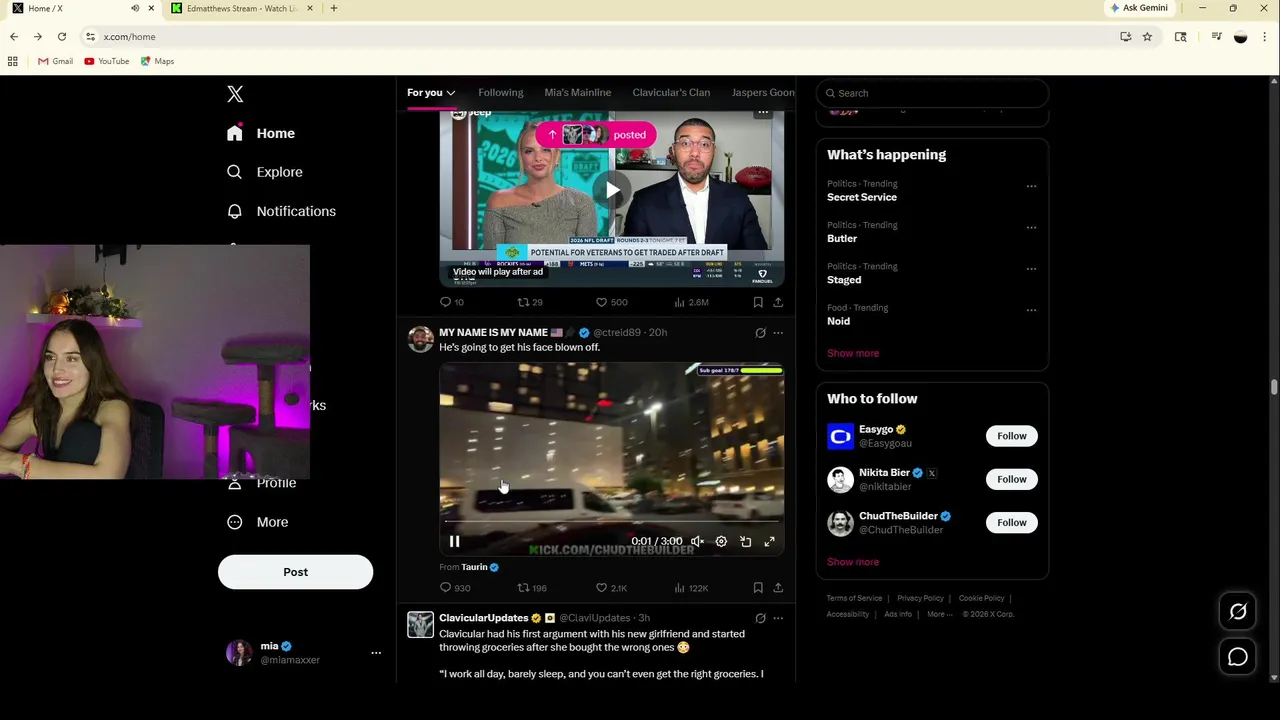The height and width of the screenshot is (720, 1280).
Task: Toggle the video picture-in-picture icon
Action: 745,541
